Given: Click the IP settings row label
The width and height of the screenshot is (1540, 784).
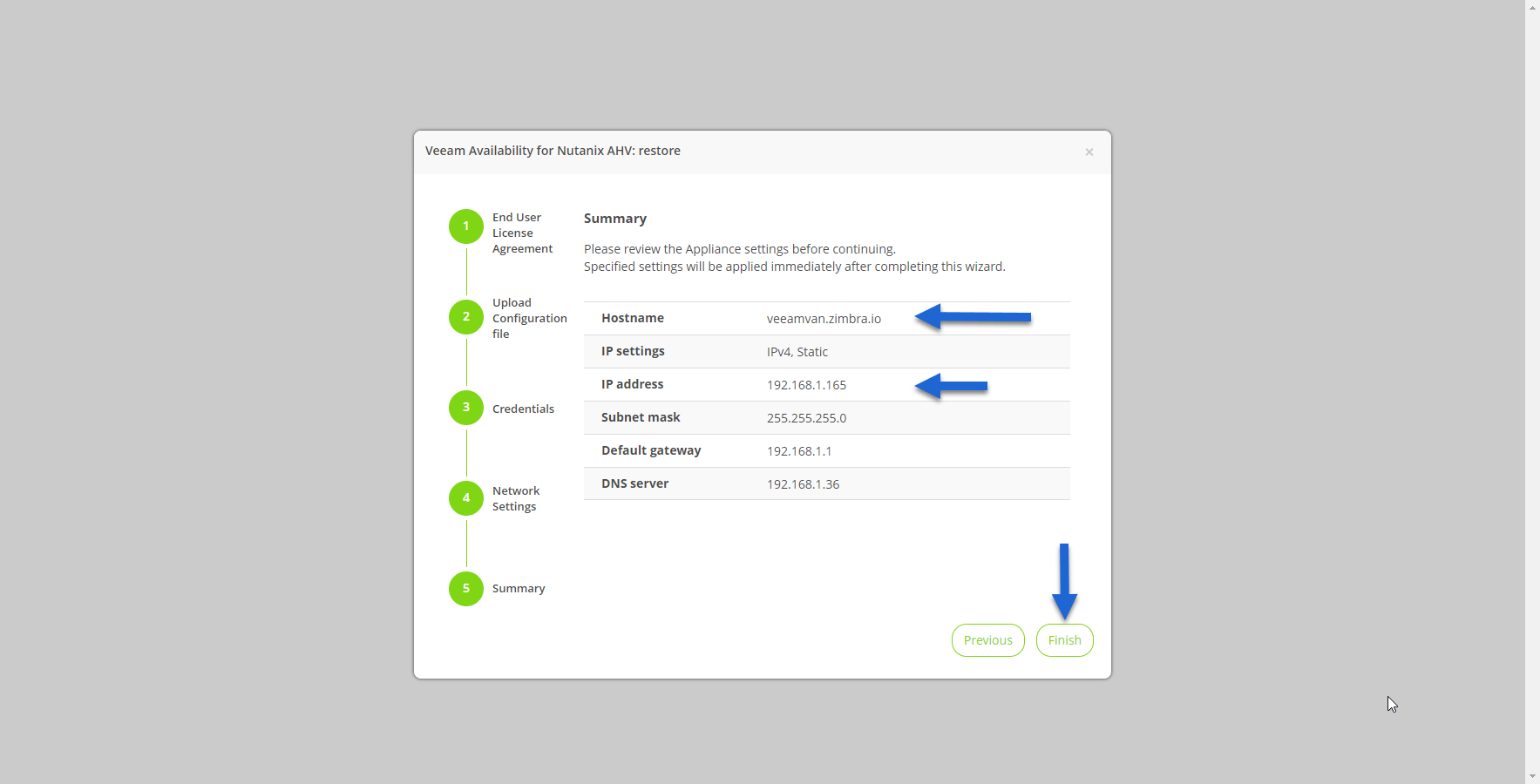Looking at the screenshot, I should click(633, 351).
